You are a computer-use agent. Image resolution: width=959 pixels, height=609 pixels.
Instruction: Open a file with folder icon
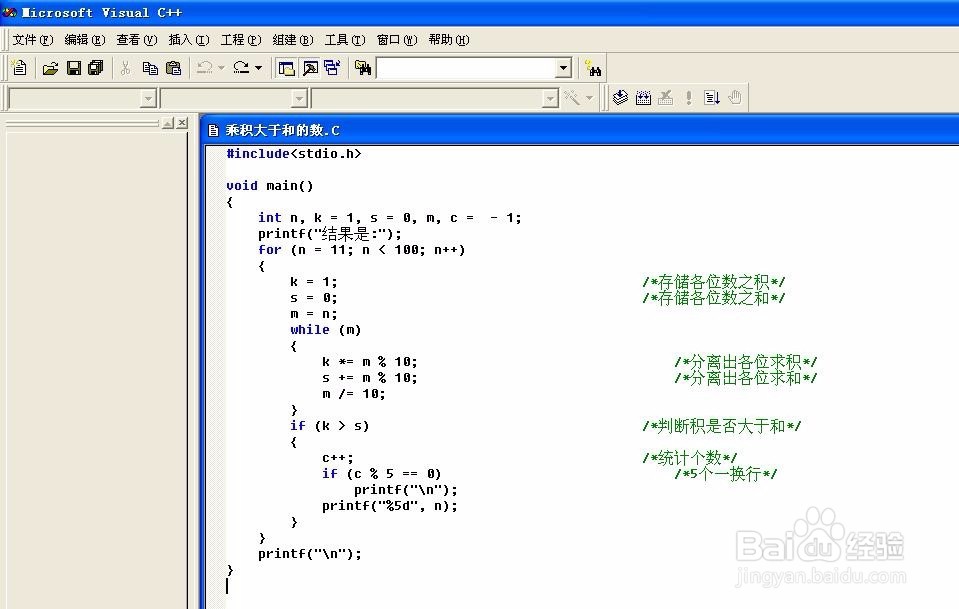pyautogui.click(x=50, y=68)
